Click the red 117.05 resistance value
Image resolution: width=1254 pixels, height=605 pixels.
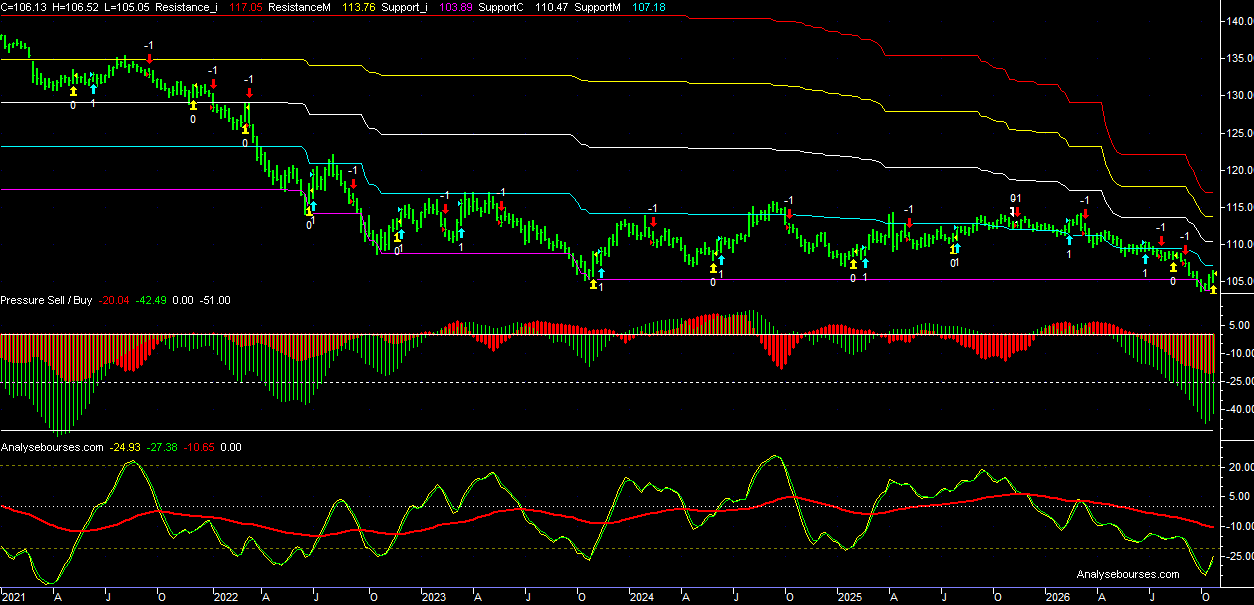245,7
